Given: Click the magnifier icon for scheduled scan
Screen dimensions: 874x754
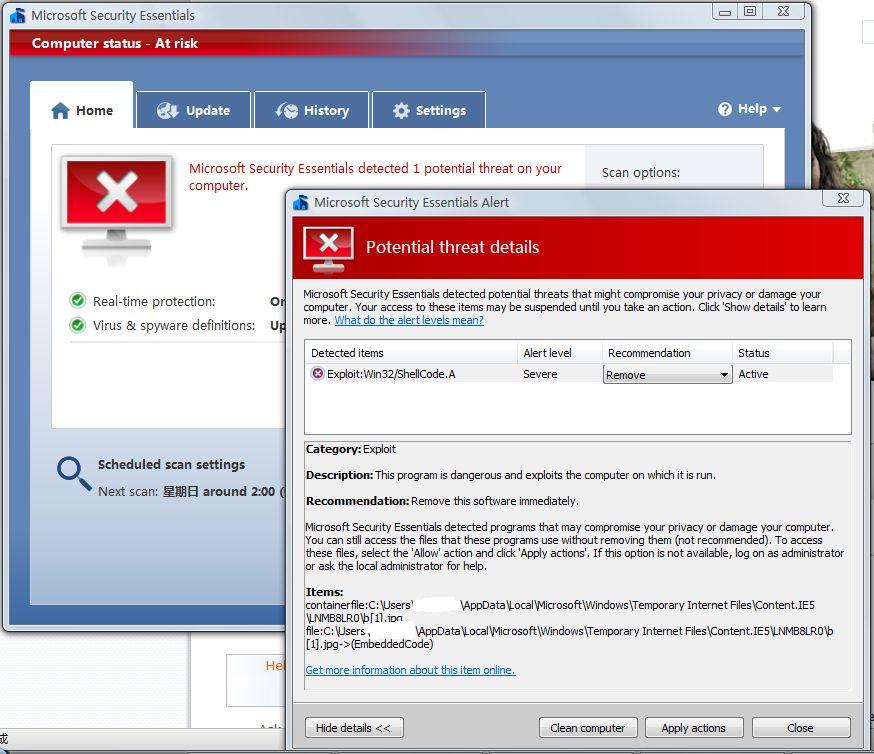Looking at the screenshot, I should (x=74, y=473).
